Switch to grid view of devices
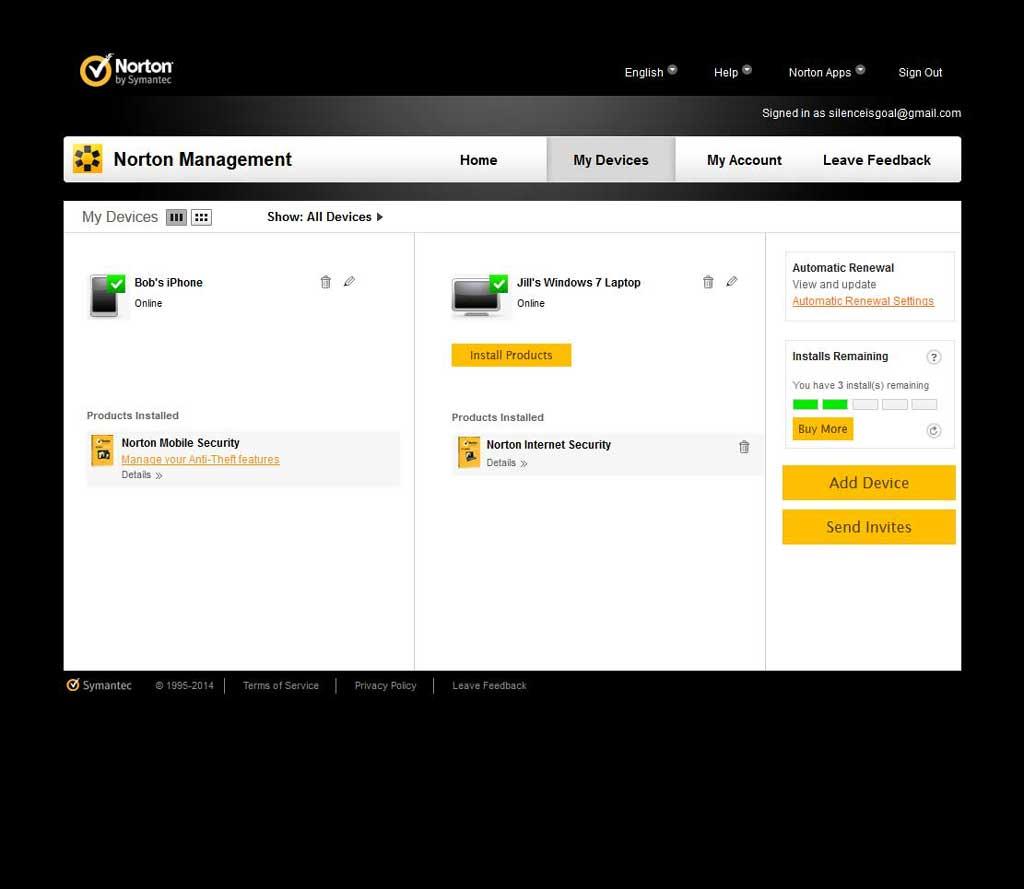This screenshot has height=889, width=1024. [201, 217]
